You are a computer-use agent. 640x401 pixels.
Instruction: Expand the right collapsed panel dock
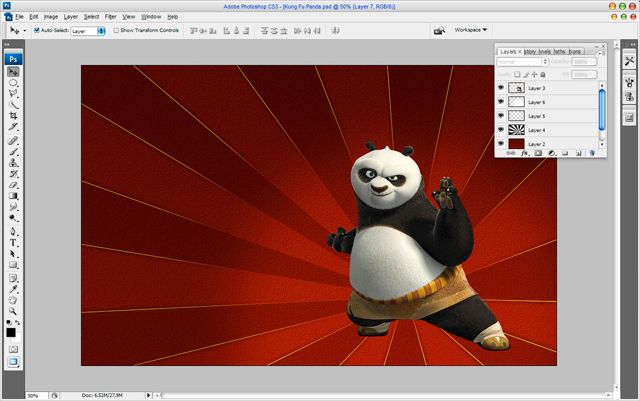point(633,44)
